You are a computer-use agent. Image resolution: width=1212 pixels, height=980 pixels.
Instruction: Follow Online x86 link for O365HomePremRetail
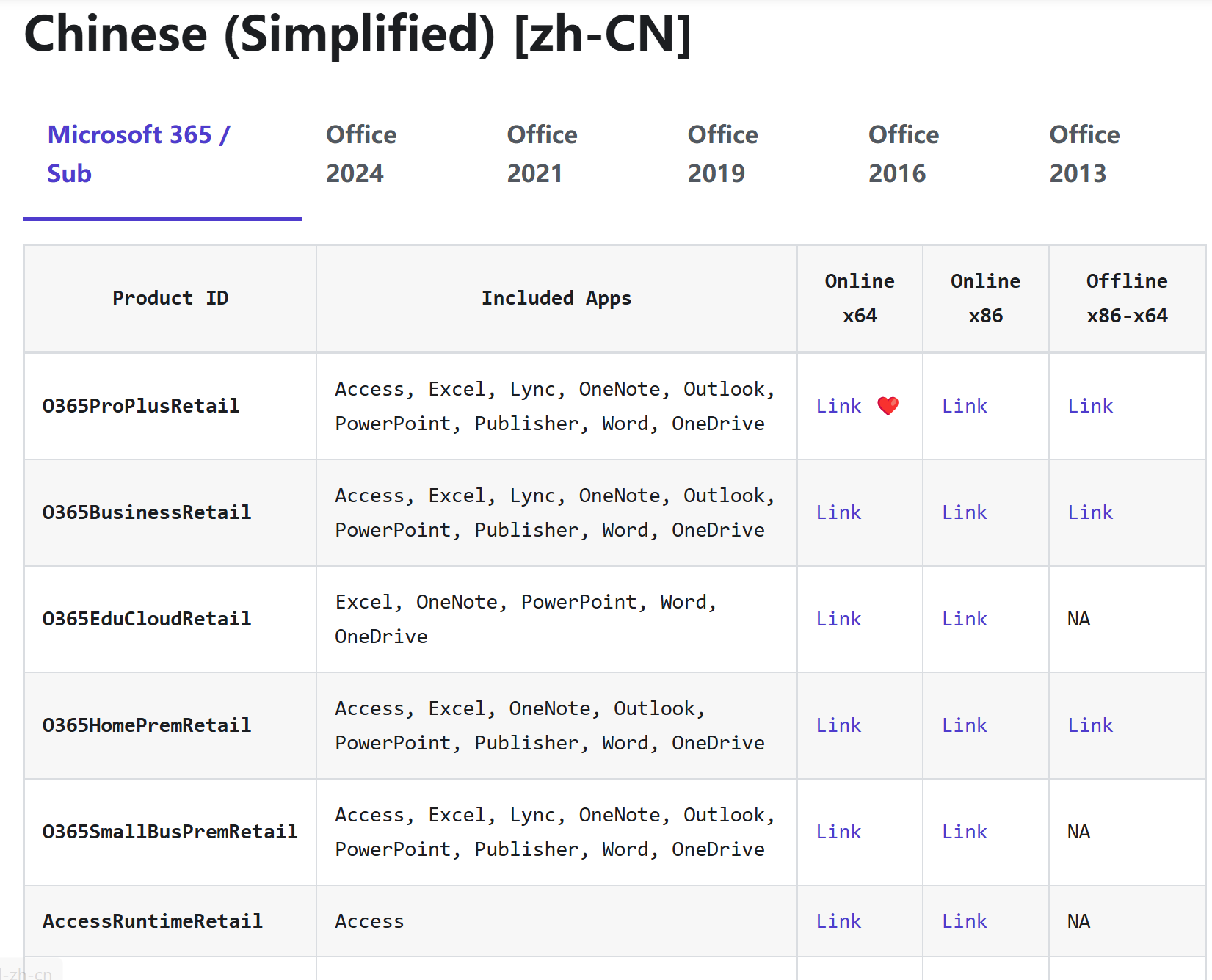965,725
